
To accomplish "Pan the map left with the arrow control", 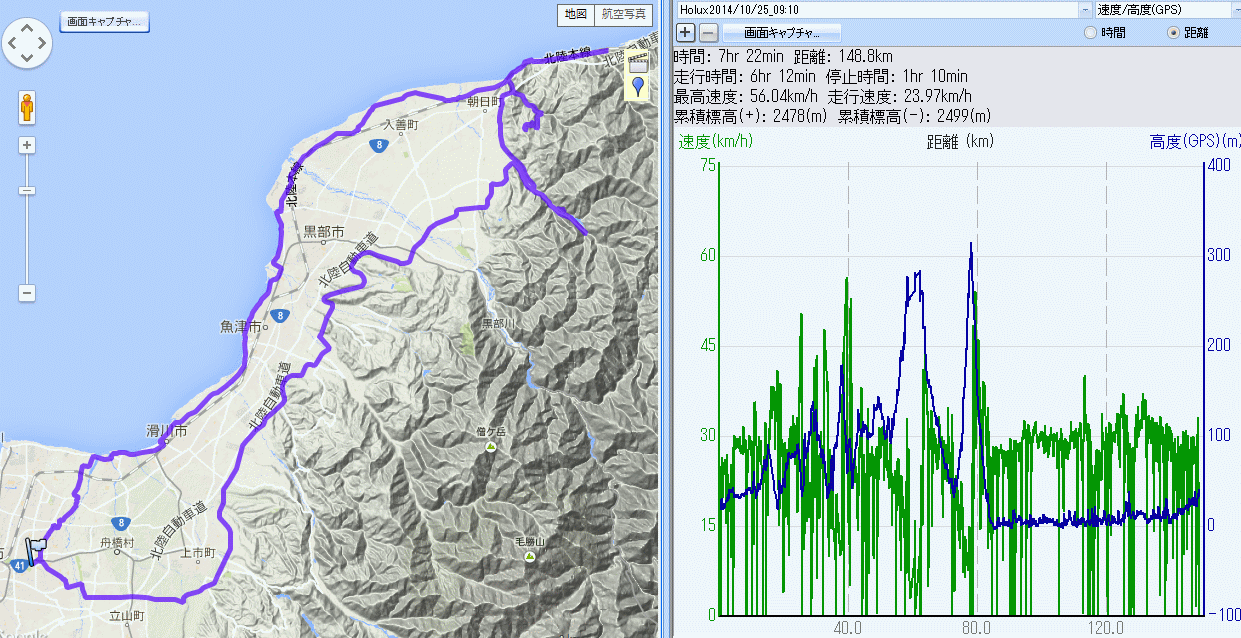I will (x=13, y=42).
